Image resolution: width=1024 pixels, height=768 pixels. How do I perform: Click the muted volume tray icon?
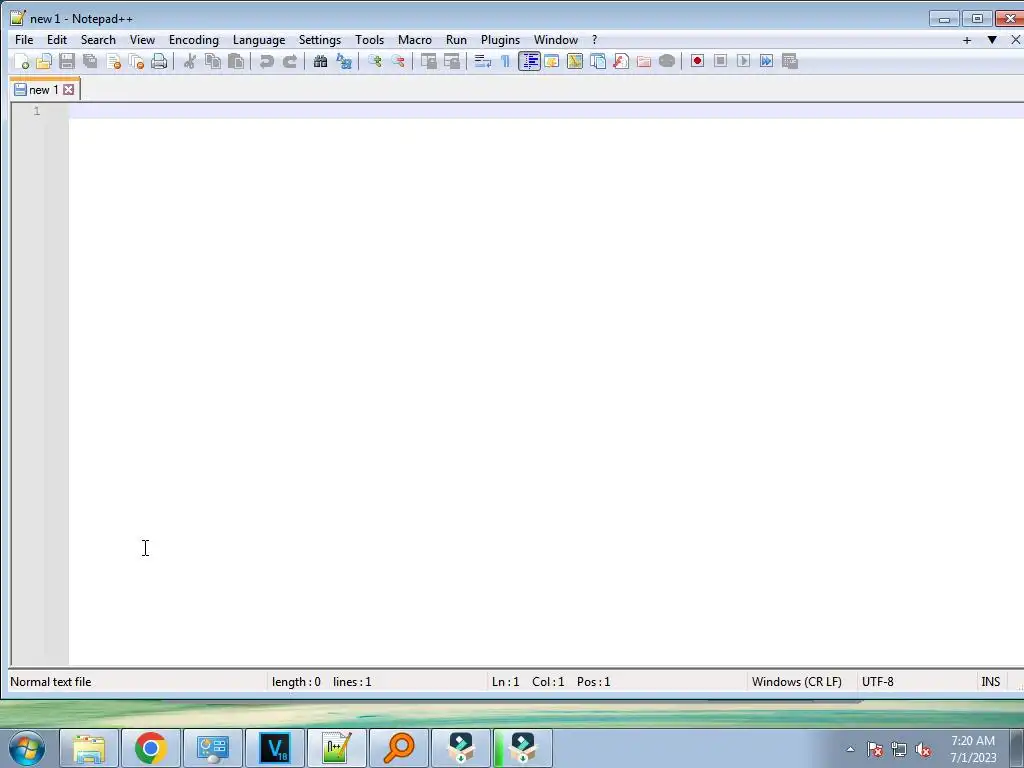point(923,750)
